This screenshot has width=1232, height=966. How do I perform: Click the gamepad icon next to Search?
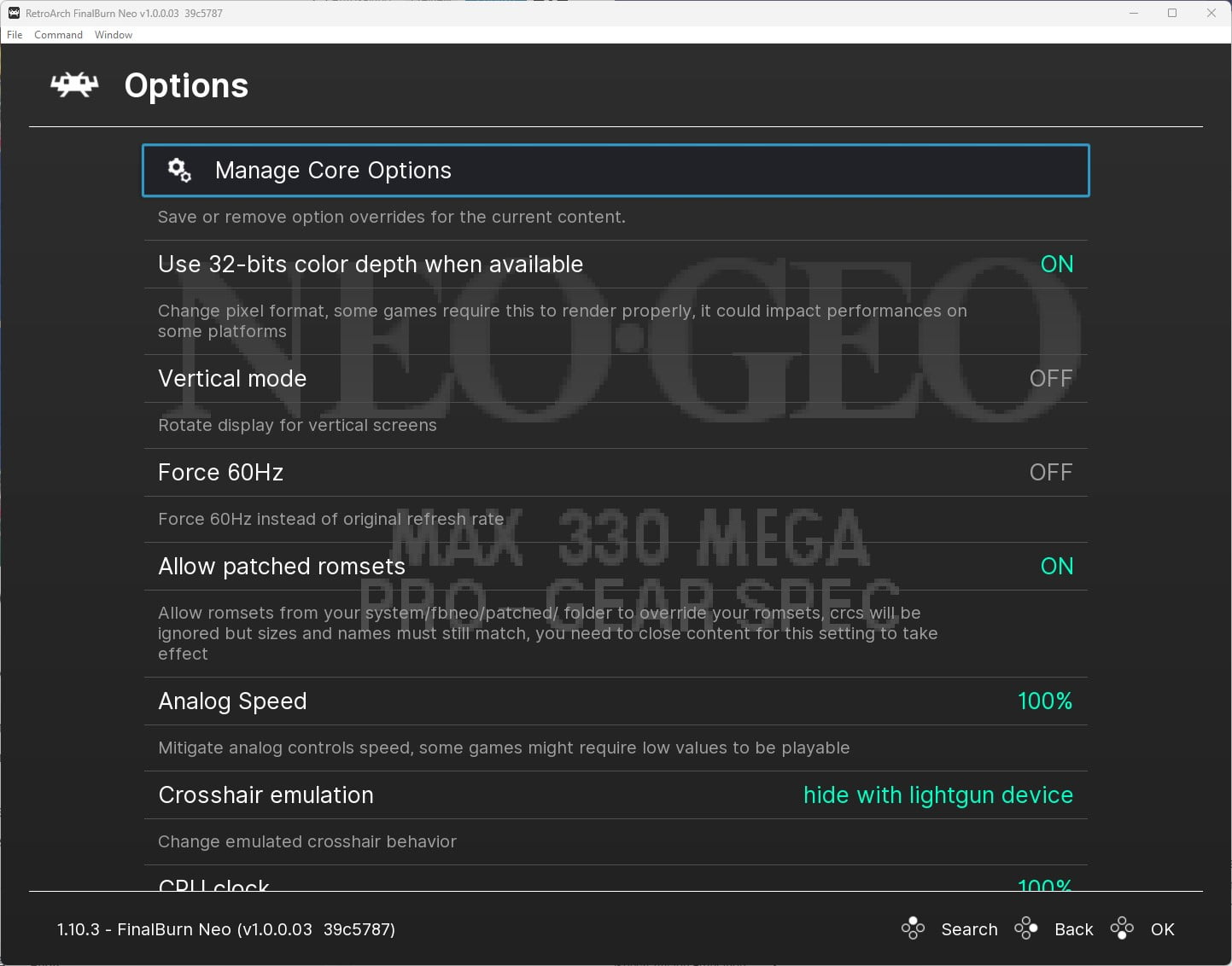tap(912, 928)
